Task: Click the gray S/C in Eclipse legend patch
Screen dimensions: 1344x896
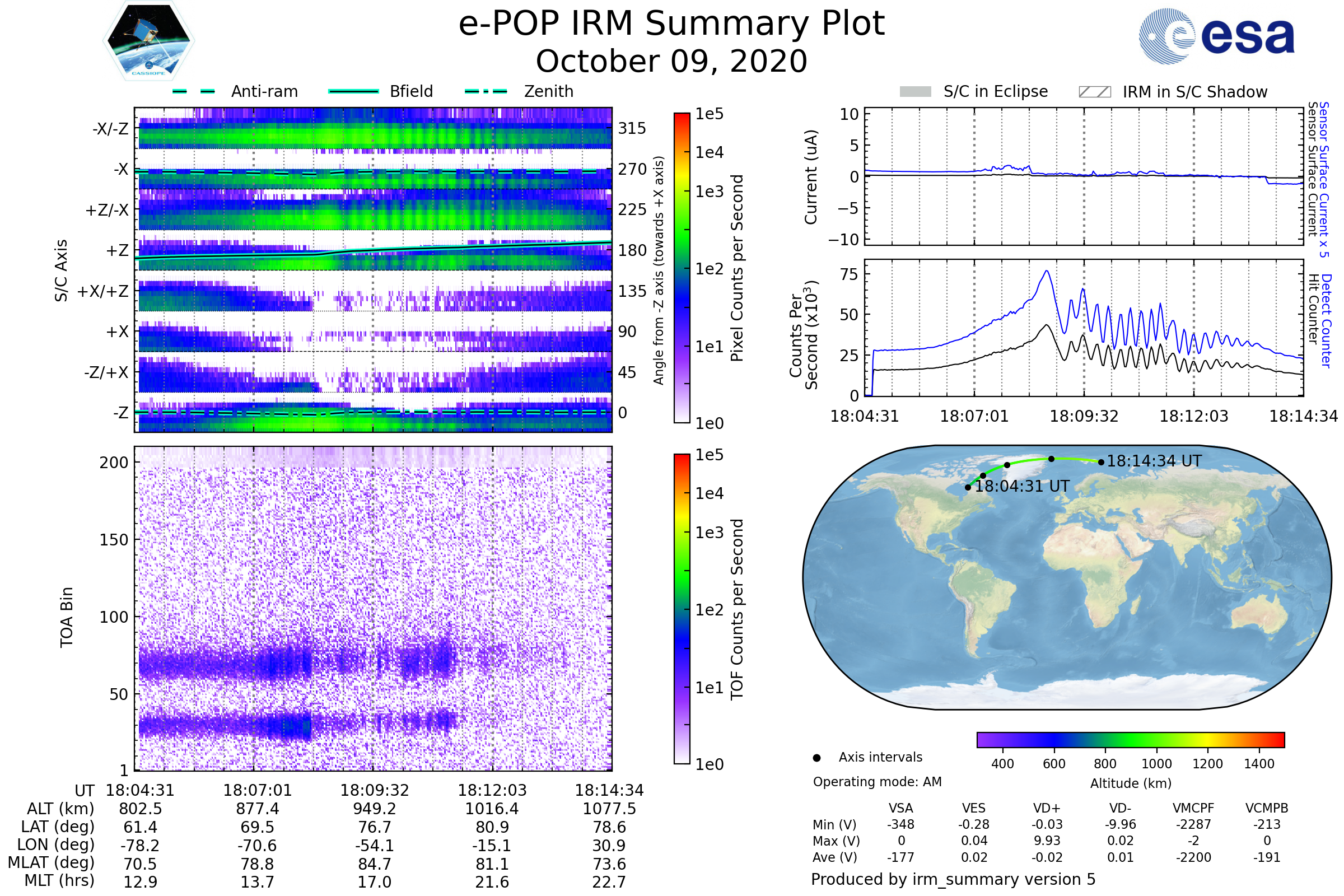Action: click(x=916, y=92)
